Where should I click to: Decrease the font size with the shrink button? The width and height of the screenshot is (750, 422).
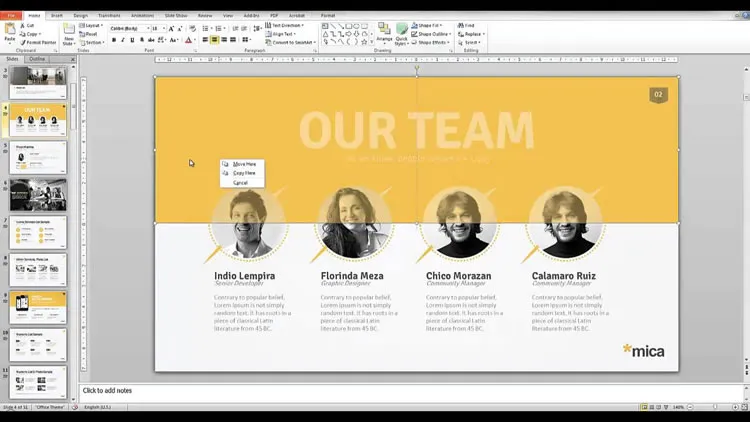180,29
